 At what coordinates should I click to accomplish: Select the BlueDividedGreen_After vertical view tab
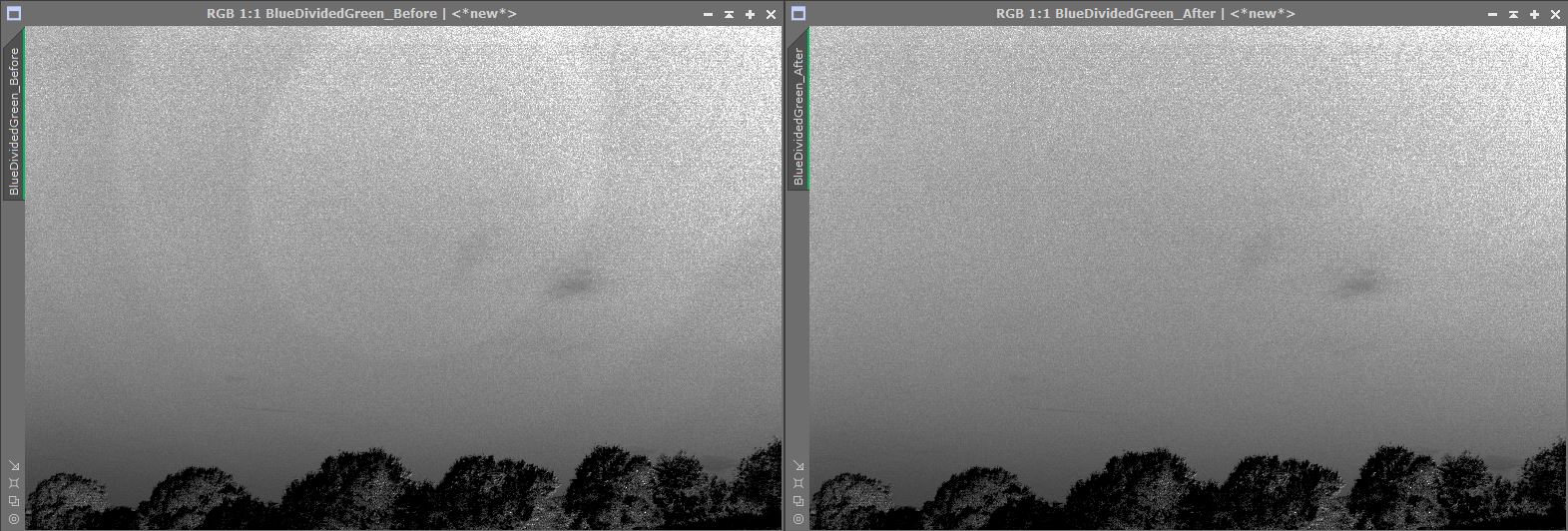[x=797, y=115]
